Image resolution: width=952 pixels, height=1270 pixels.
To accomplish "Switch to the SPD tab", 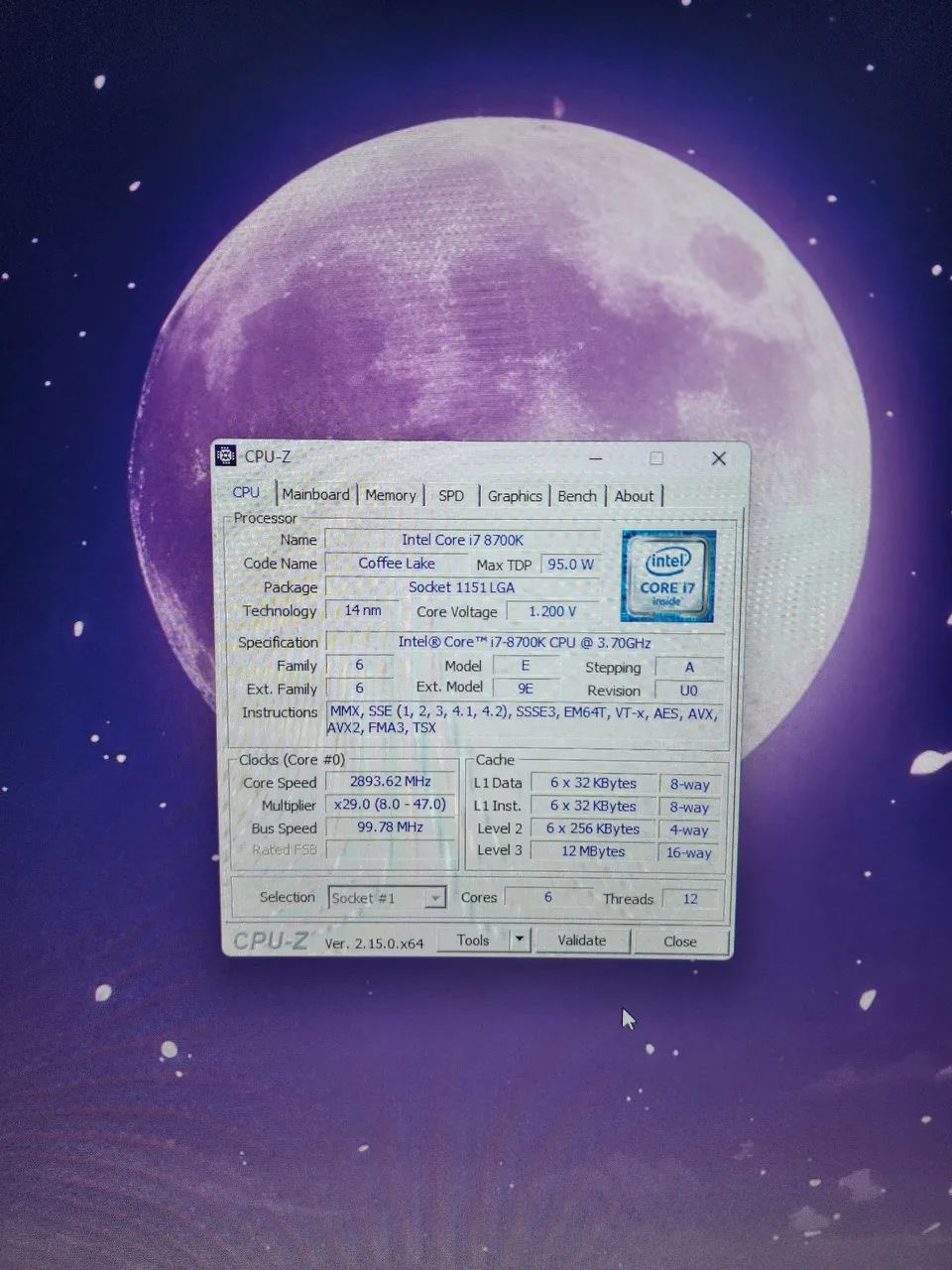I will tap(451, 495).
